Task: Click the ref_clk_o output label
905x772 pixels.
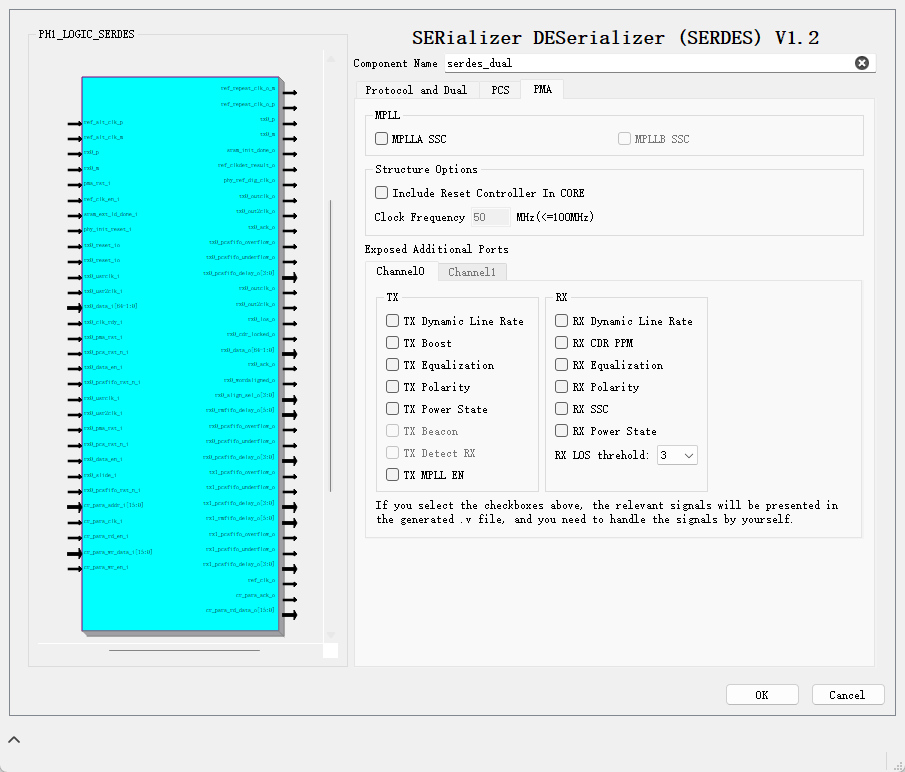Action: [x=261, y=580]
